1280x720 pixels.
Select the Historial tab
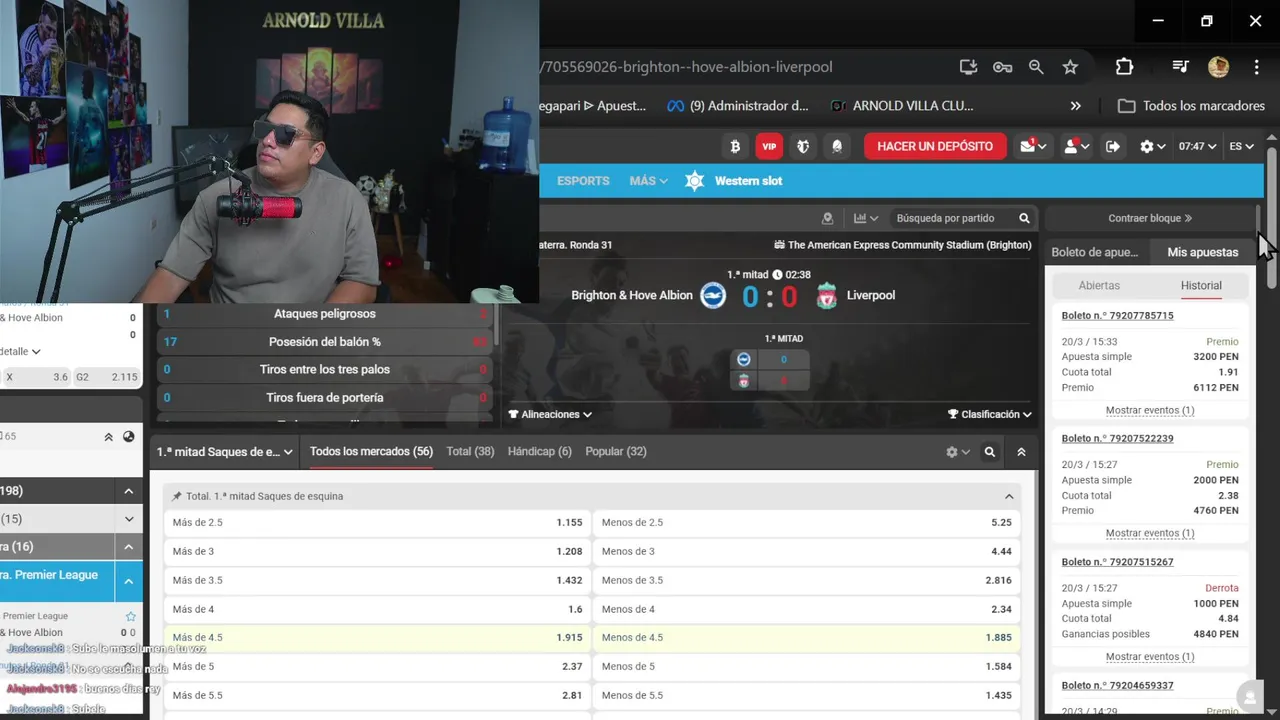[1201, 286]
